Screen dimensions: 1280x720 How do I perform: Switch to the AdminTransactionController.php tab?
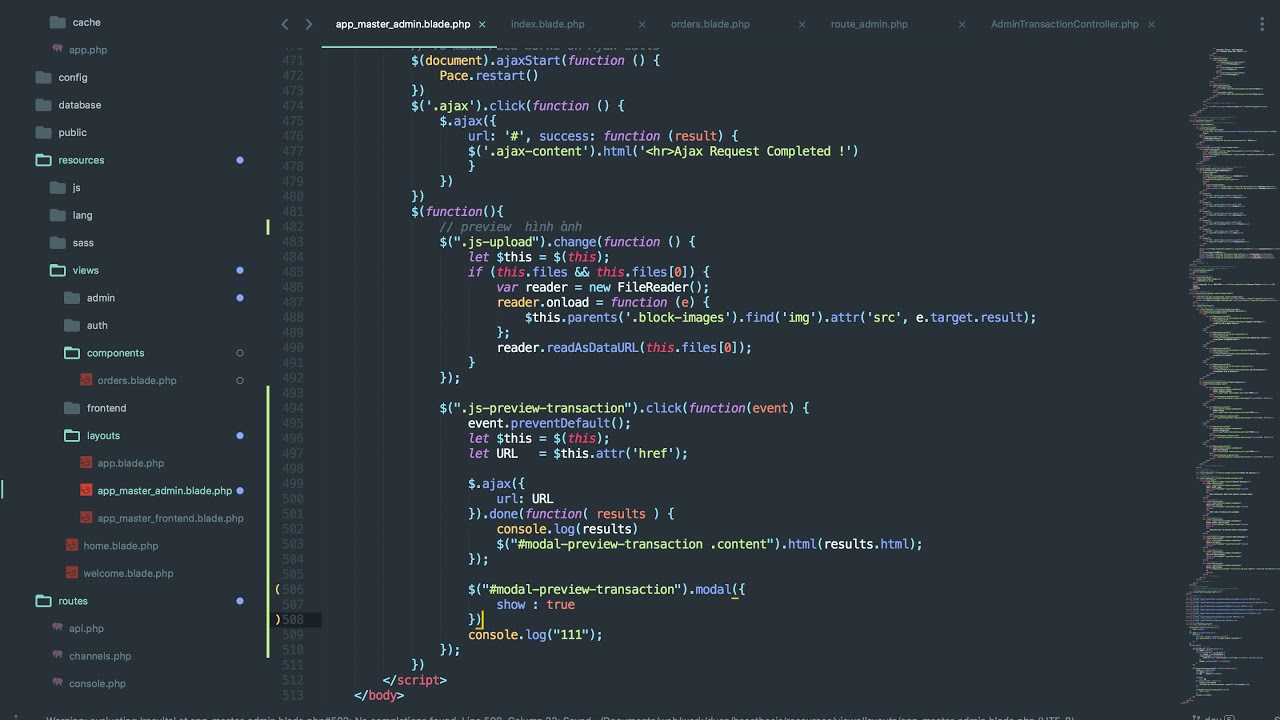[1064, 24]
